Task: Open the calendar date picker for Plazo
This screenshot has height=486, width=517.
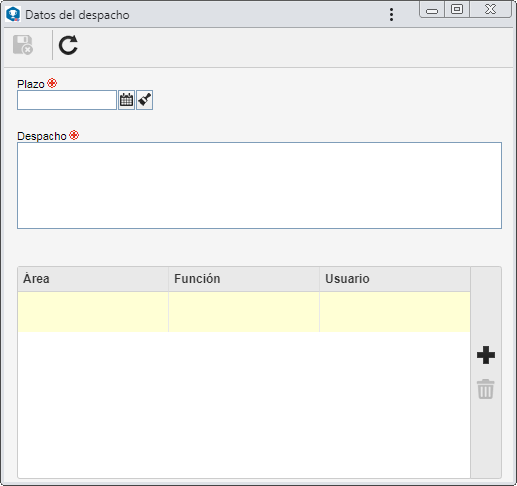Action: pyautogui.click(x=126, y=100)
